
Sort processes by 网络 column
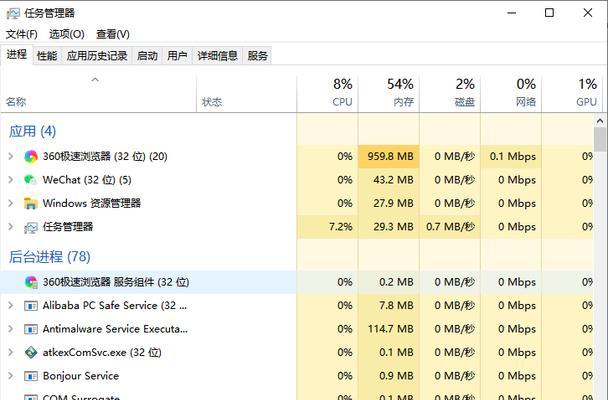(x=511, y=93)
